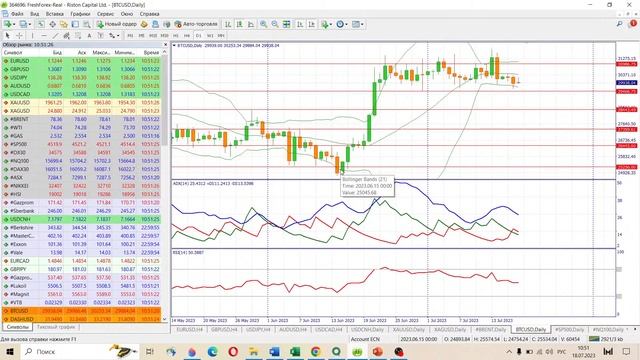Switch to M1 timeframe

[x=130, y=36]
